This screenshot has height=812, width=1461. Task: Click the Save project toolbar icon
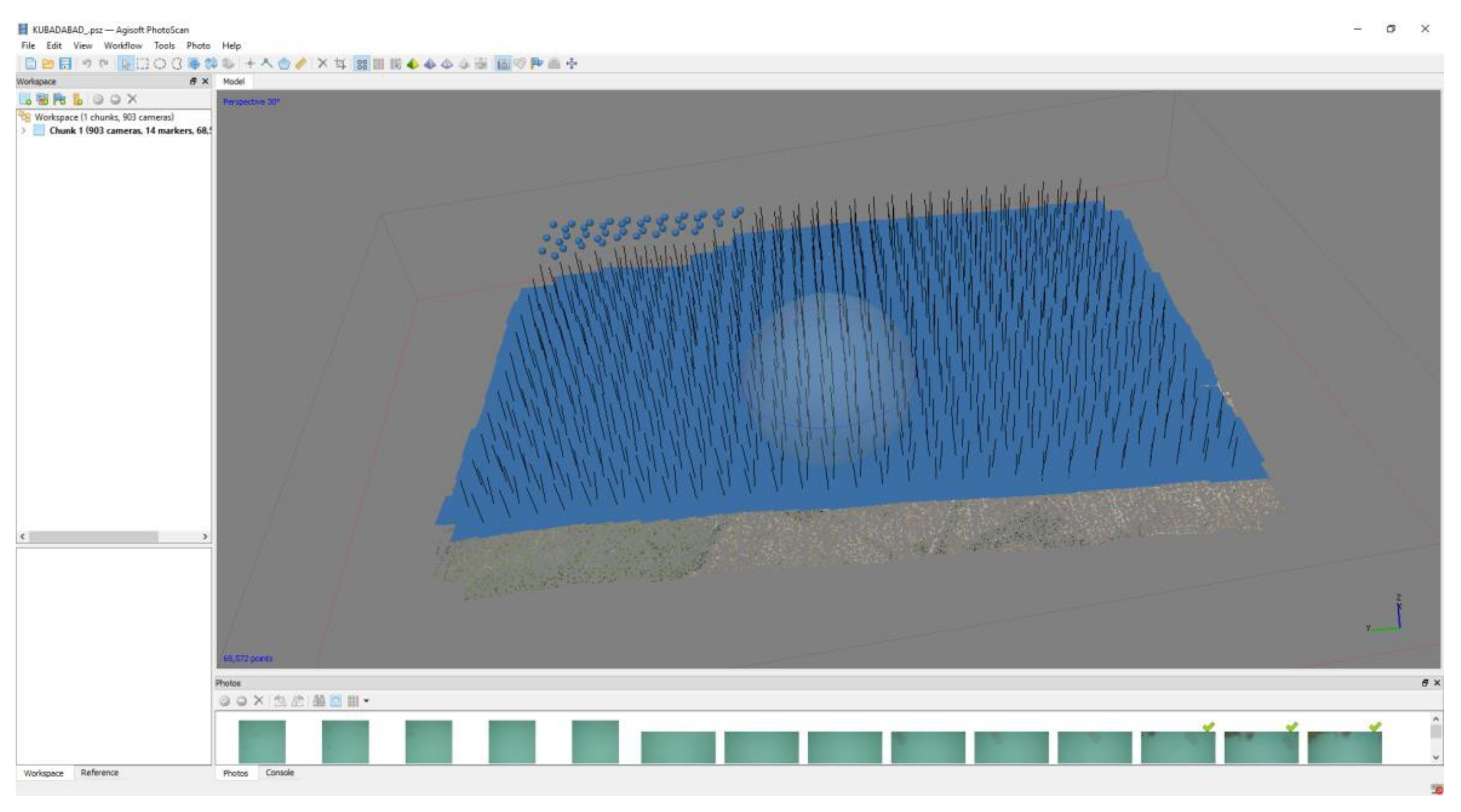click(x=65, y=63)
